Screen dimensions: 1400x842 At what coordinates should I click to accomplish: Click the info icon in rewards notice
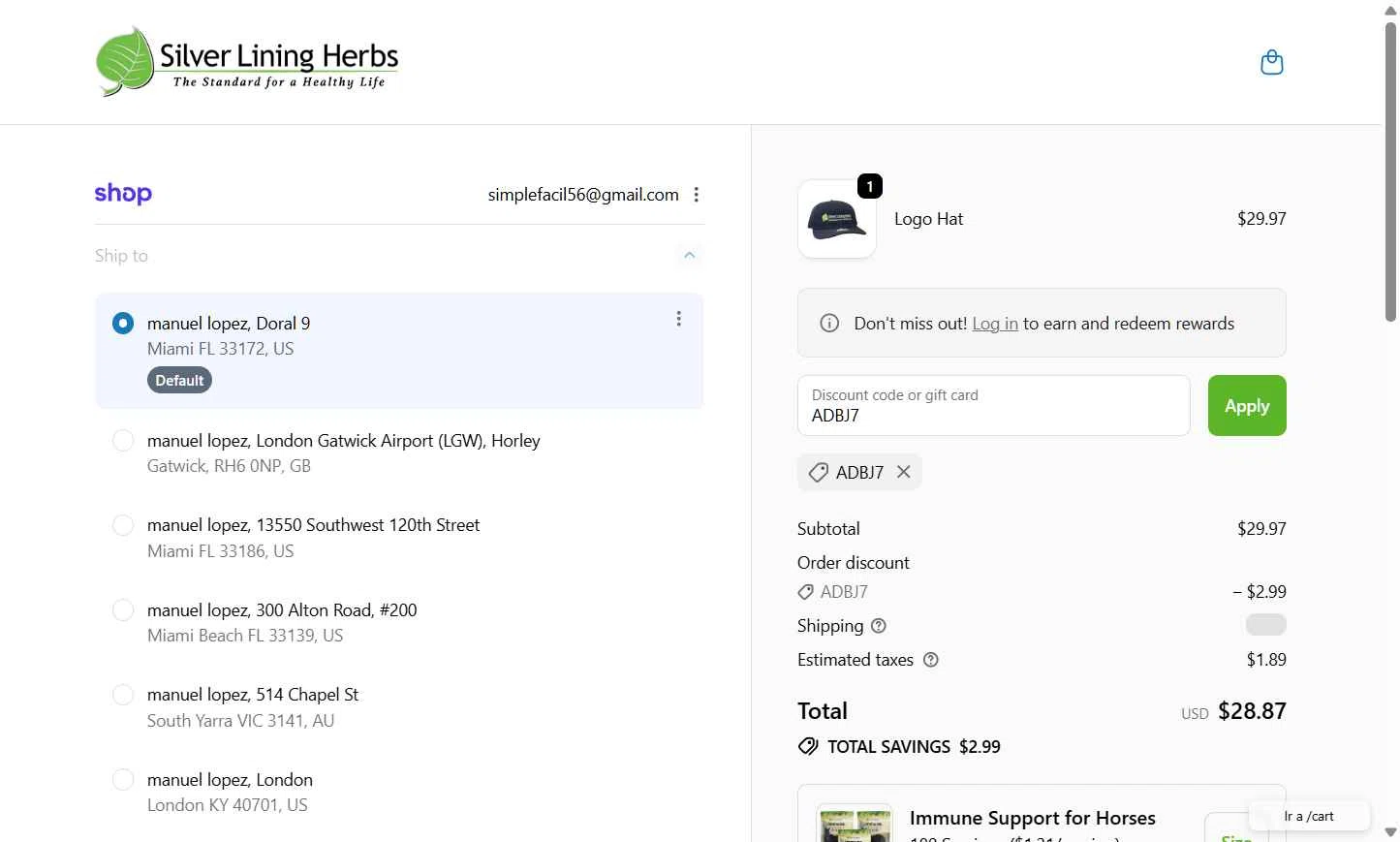click(829, 324)
